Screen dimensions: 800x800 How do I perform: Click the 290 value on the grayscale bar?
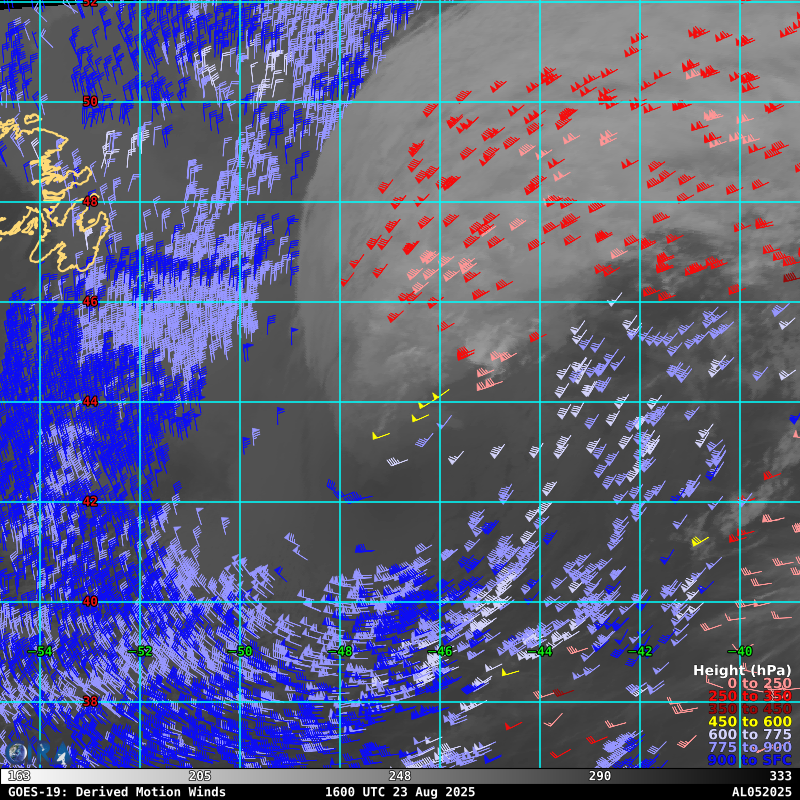tap(599, 776)
